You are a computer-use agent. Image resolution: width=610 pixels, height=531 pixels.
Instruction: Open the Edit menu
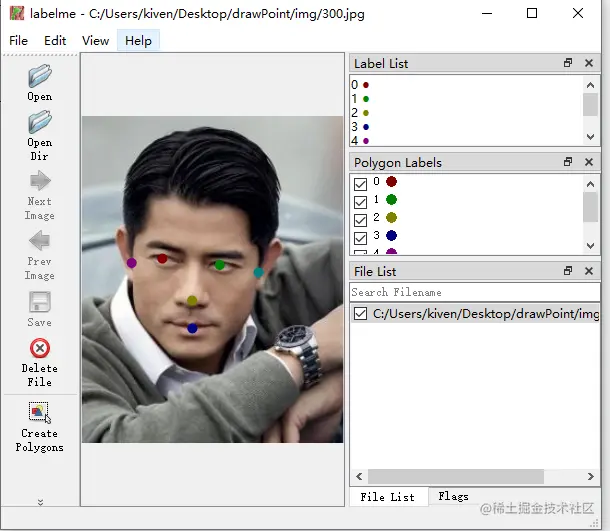(x=55, y=40)
